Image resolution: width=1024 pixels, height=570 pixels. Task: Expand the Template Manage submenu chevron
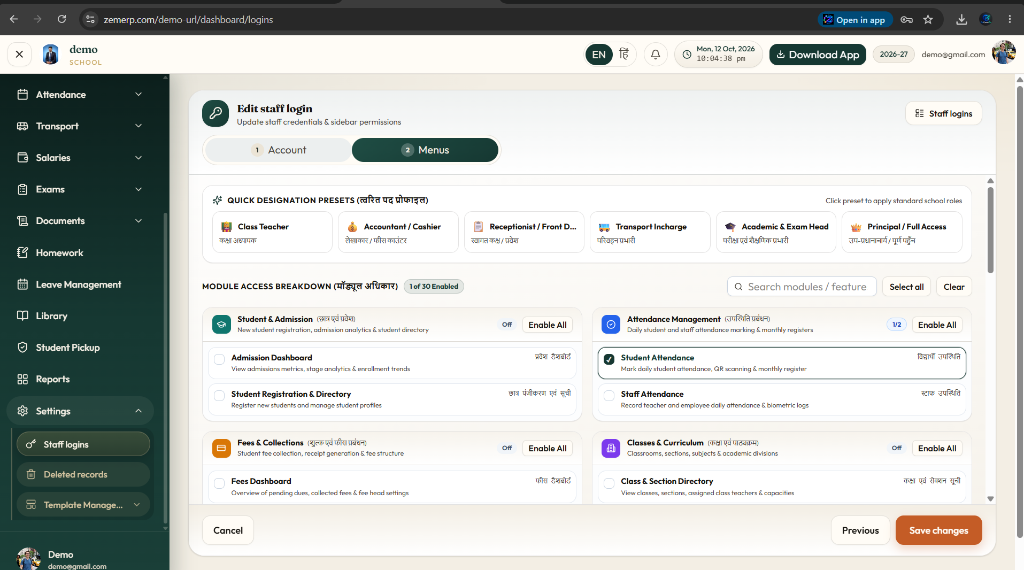click(x=136, y=505)
